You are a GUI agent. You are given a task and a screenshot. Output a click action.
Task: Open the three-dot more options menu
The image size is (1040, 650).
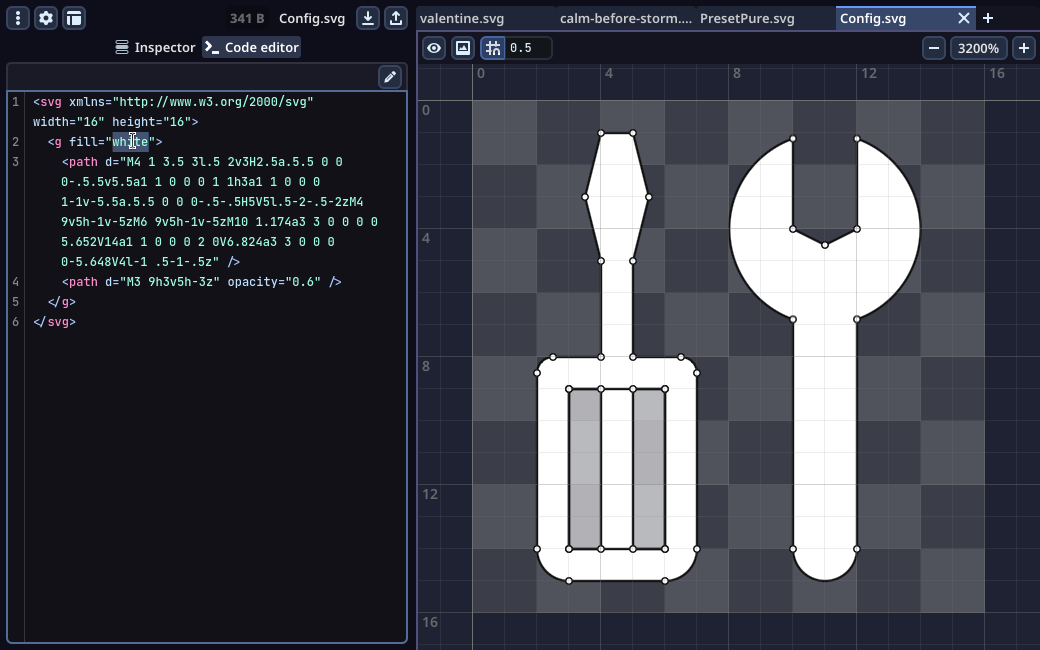pos(18,18)
